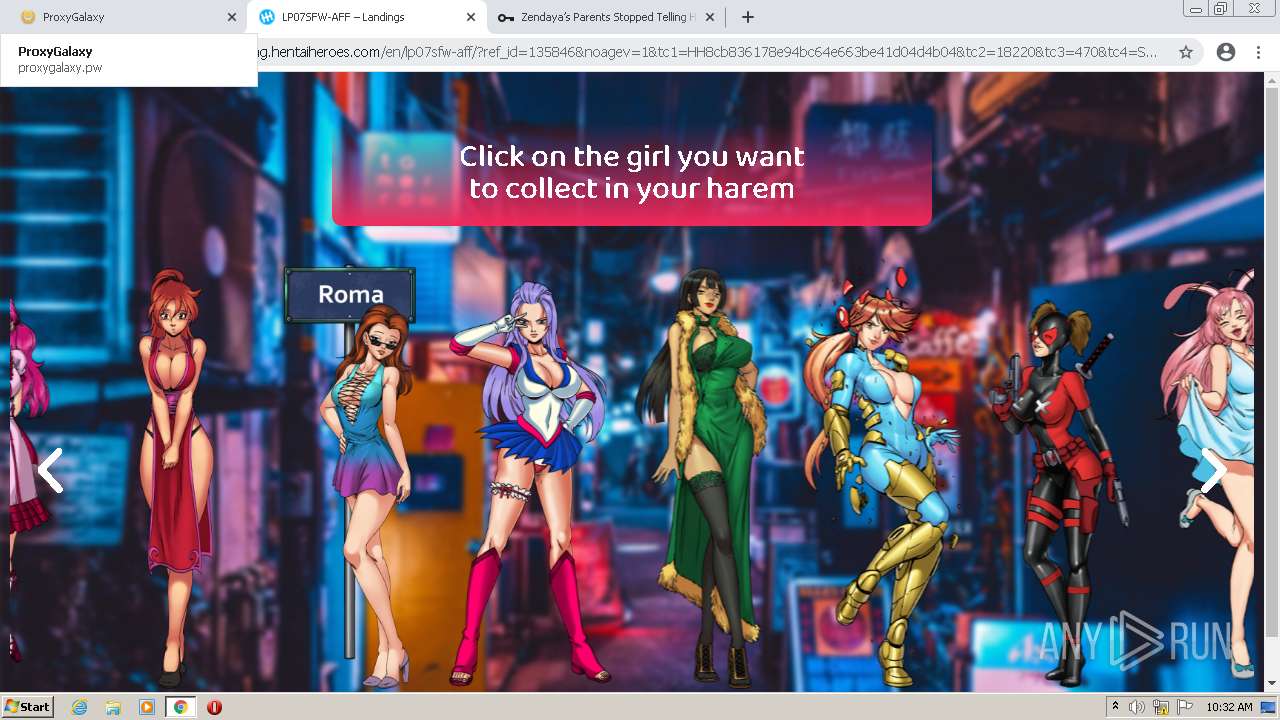Bookmark this page with the star icon
This screenshot has width=1280, height=720.
click(1186, 52)
